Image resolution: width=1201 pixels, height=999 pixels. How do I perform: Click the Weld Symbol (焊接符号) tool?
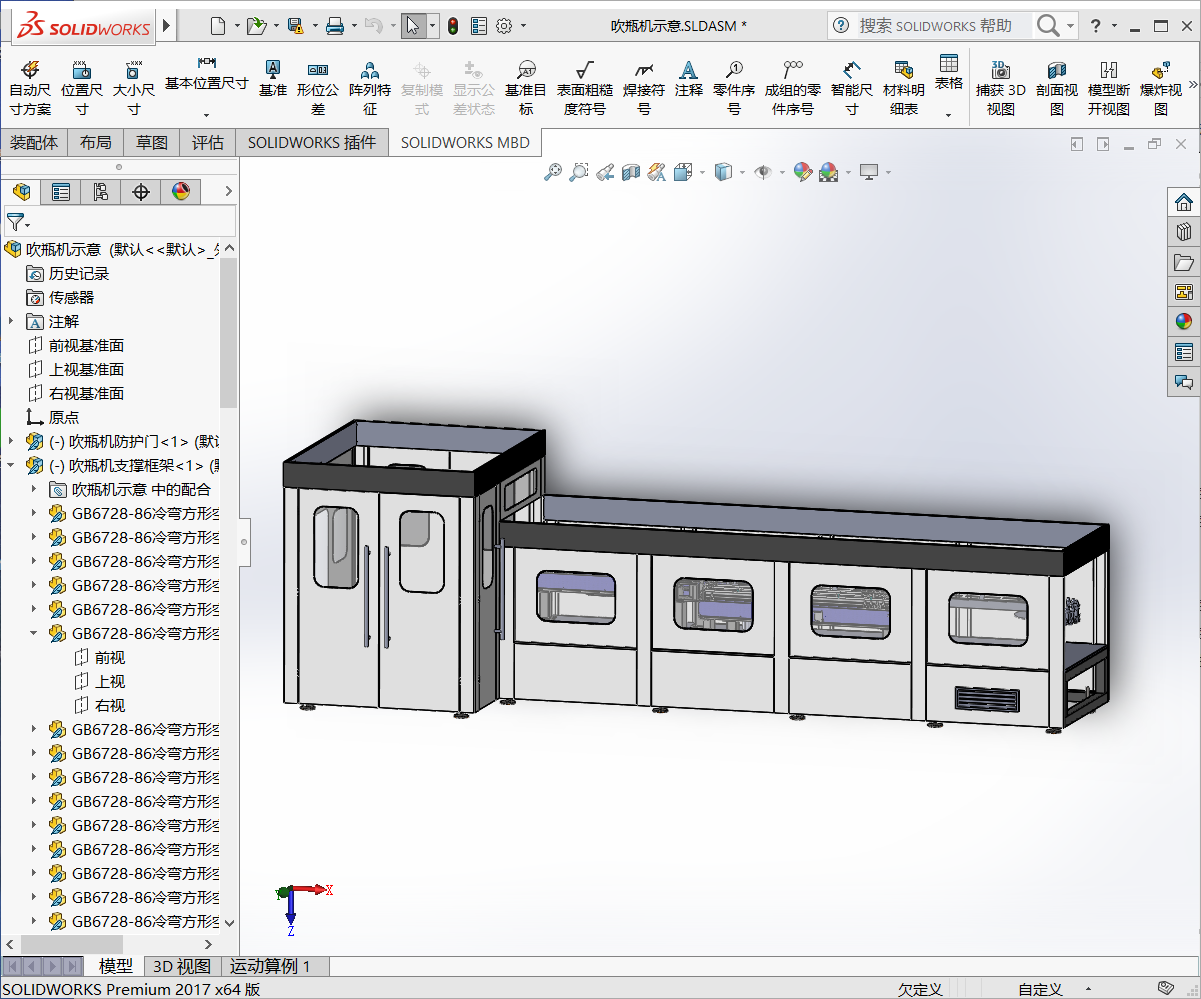pyautogui.click(x=644, y=87)
